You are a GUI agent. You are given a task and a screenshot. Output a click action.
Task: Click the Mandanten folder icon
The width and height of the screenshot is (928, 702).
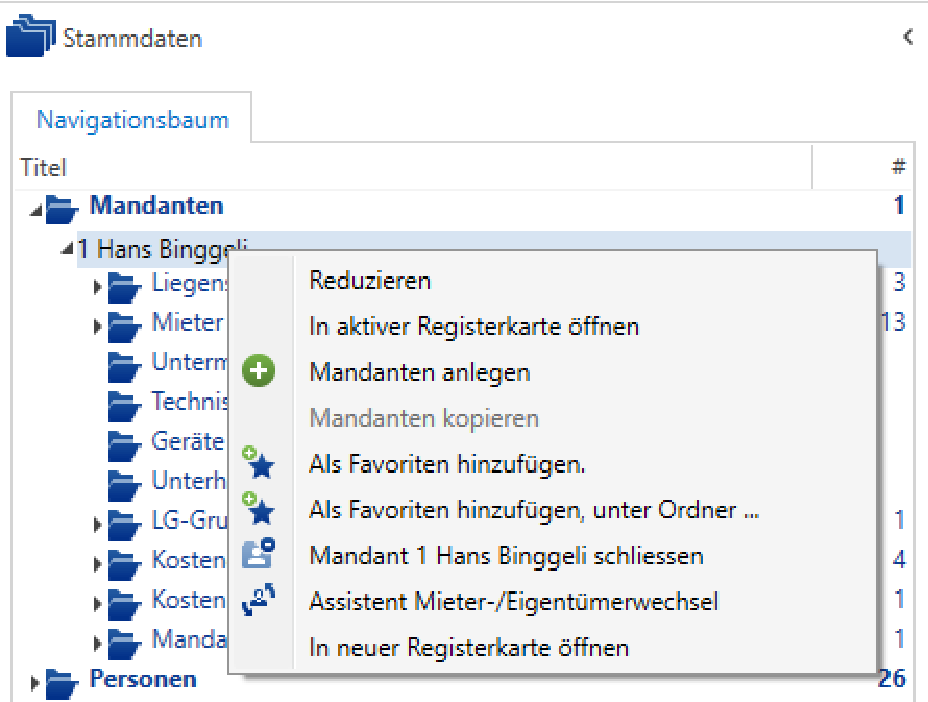tap(62, 208)
